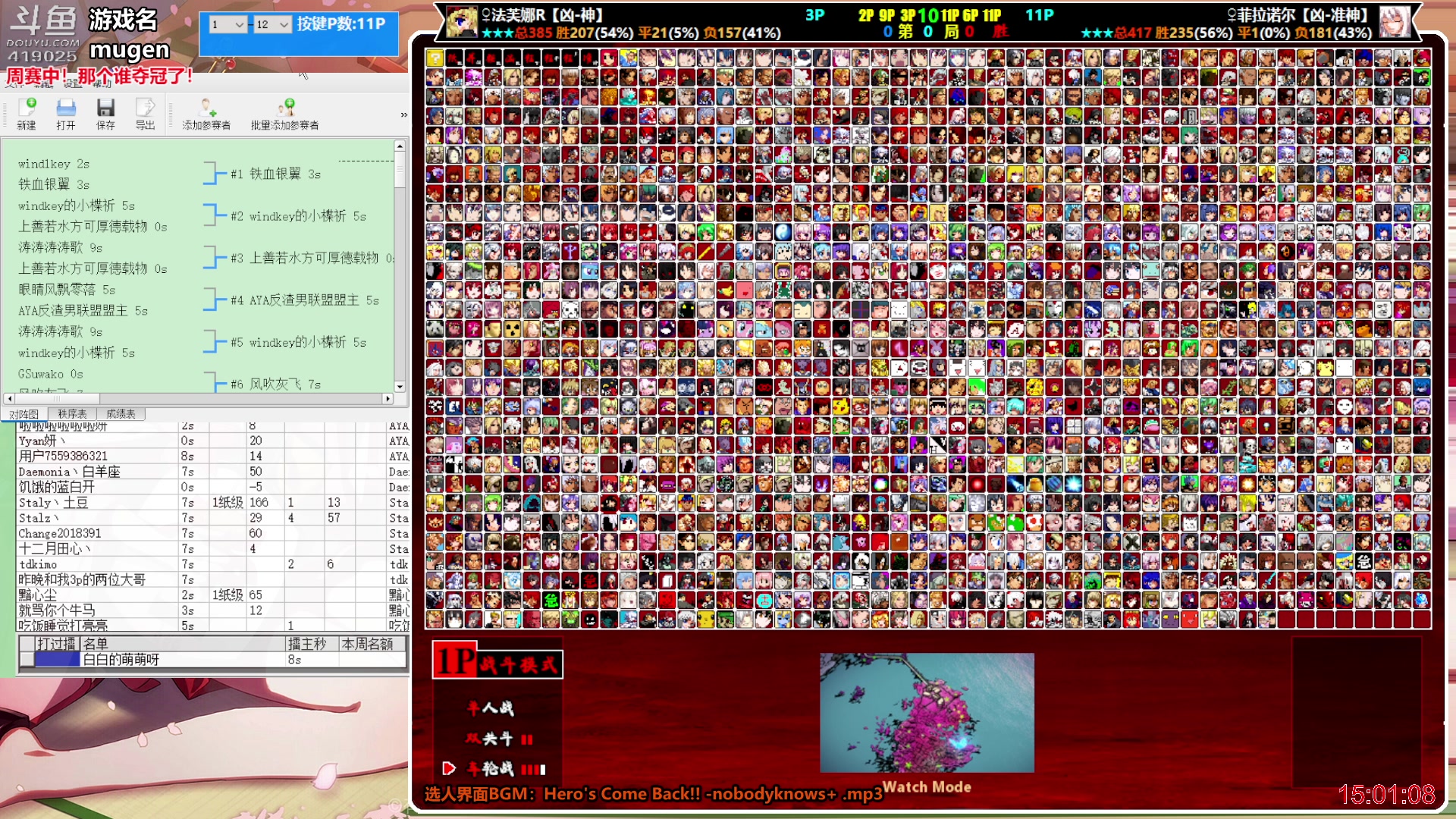This screenshot has height=819, width=1456.
Task: Select table row 'Staly丶土豆'
Action: (212, 502)
